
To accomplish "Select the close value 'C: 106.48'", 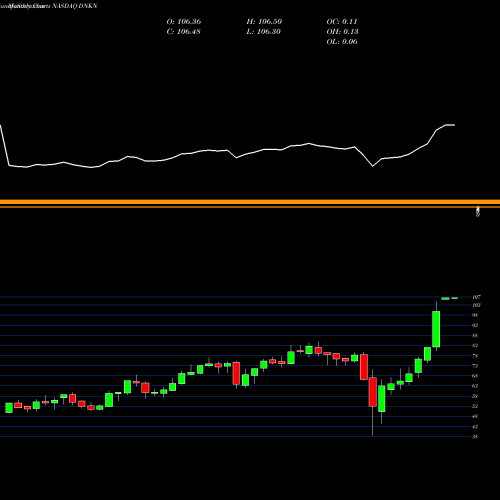I will [x=183, y=32].
